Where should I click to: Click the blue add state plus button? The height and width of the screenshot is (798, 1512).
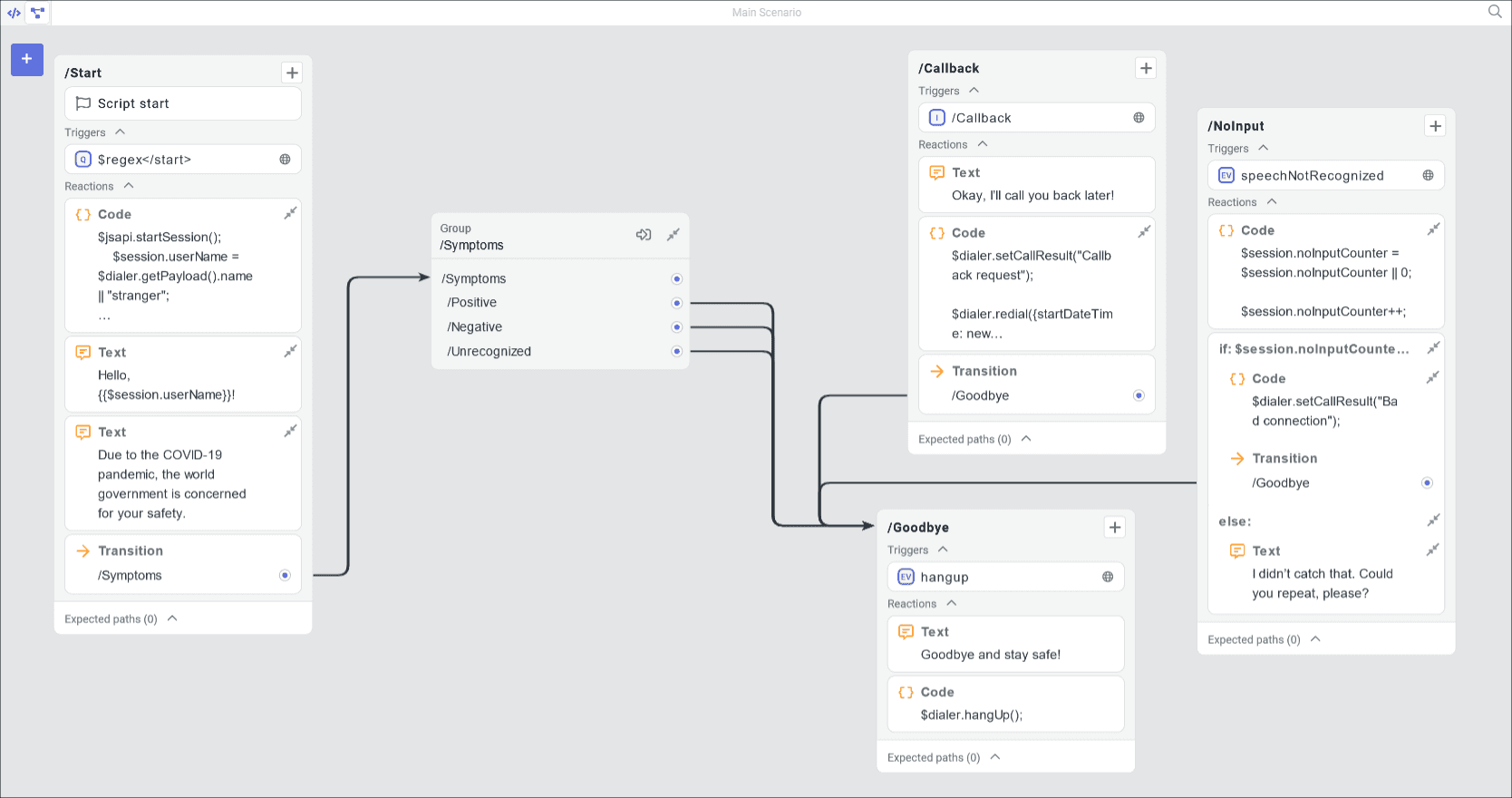click(x=27, y=59)
